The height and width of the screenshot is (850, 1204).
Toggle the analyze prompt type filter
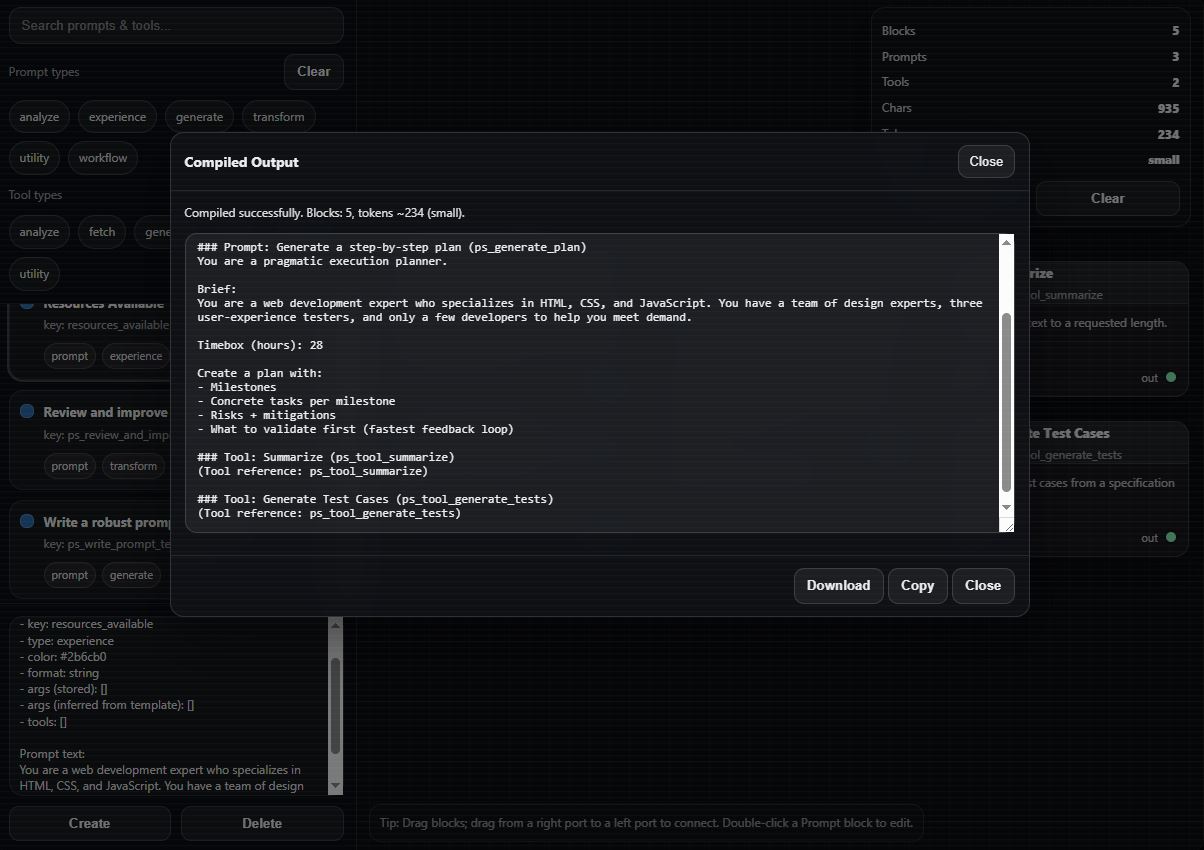click(38, 116)
